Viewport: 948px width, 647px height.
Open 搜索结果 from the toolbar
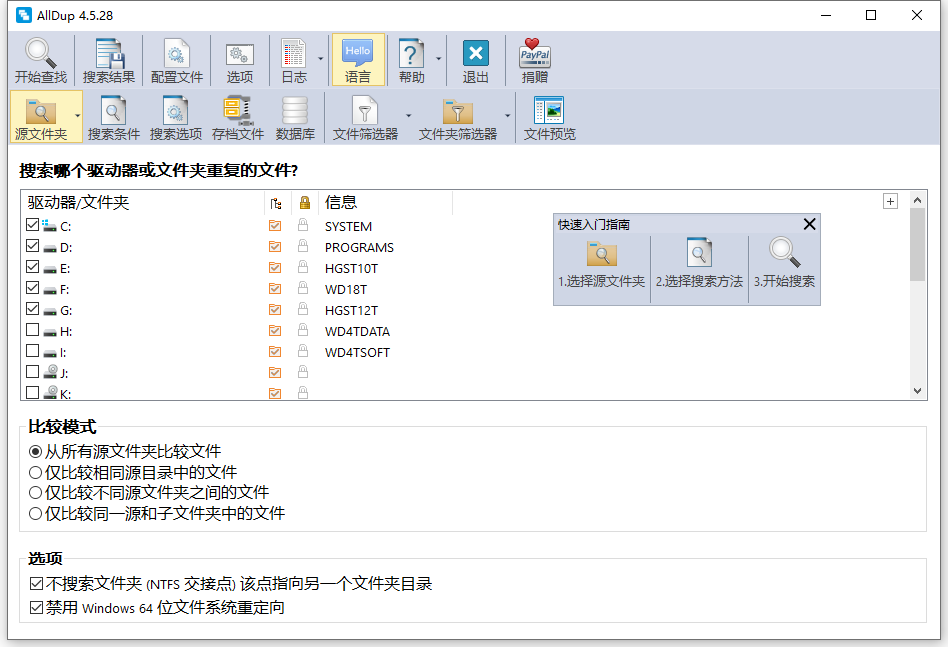click(x=109, y=60)
